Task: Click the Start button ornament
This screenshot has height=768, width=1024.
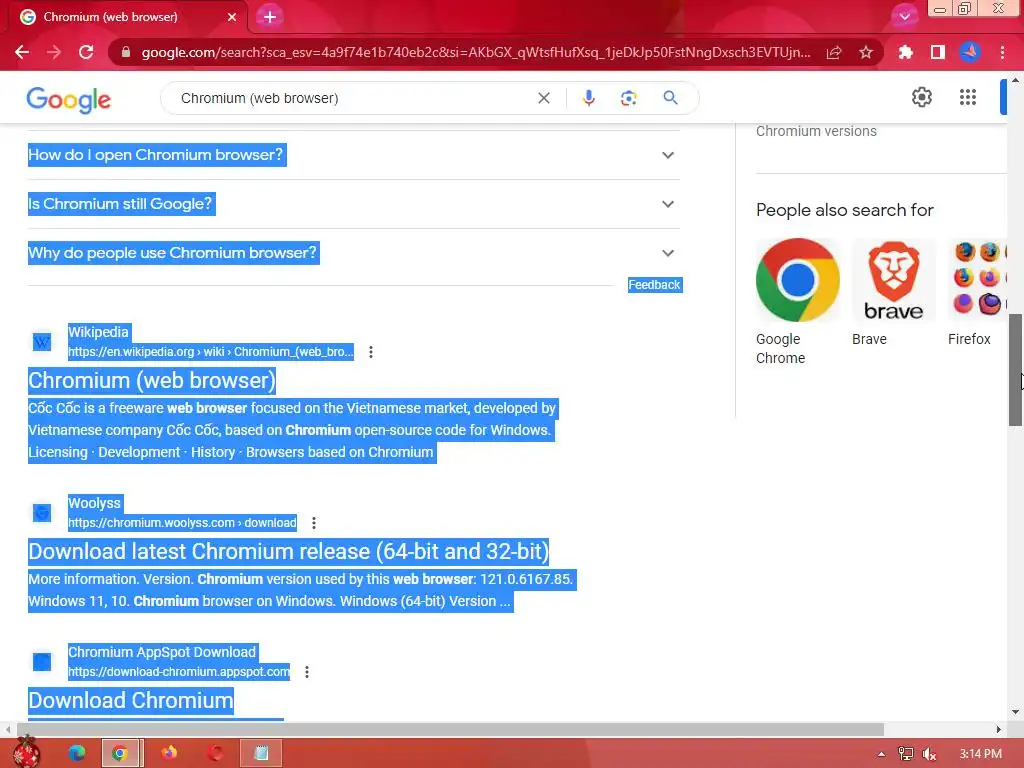Action: (26, 752)
